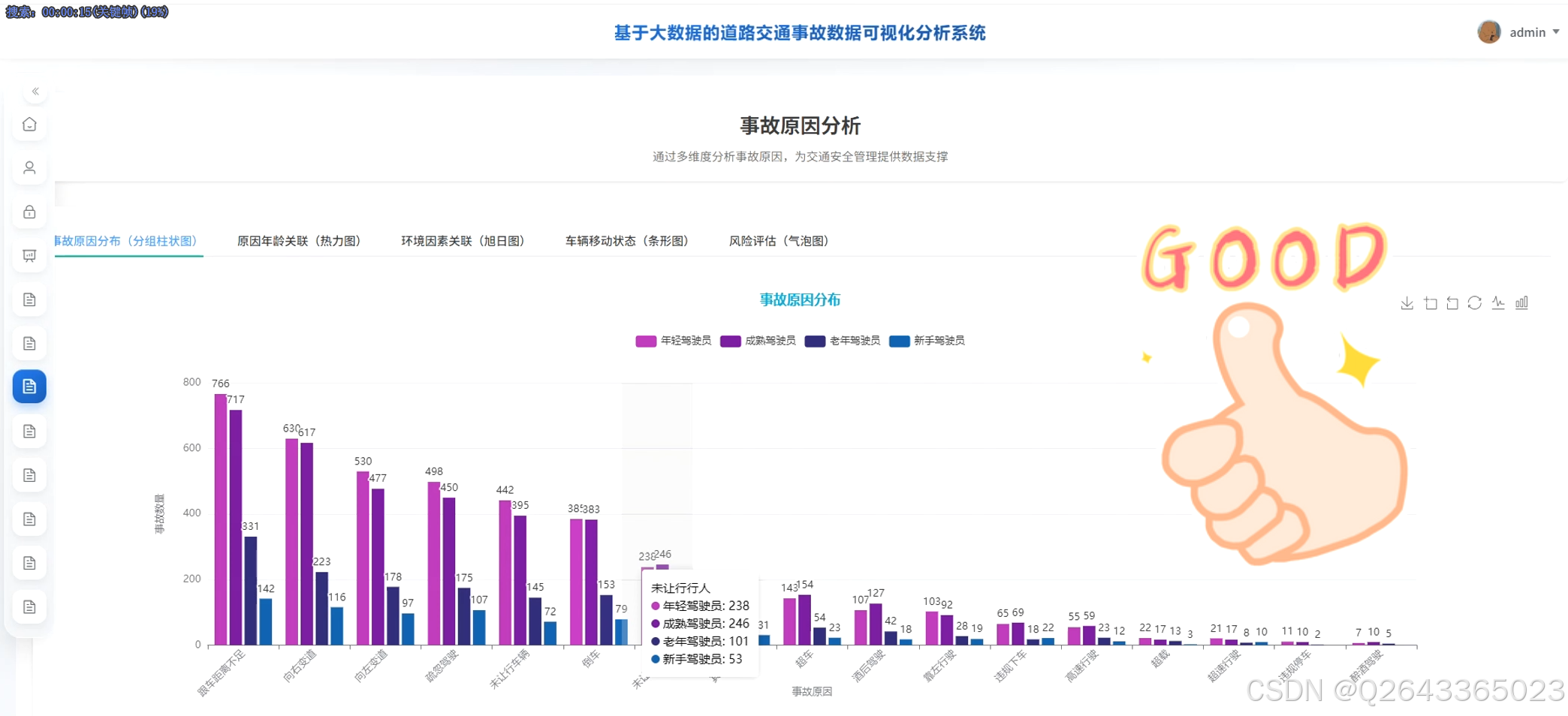Open the admin account dropdown
The image size is (1568, 716).
point(1534,32)
